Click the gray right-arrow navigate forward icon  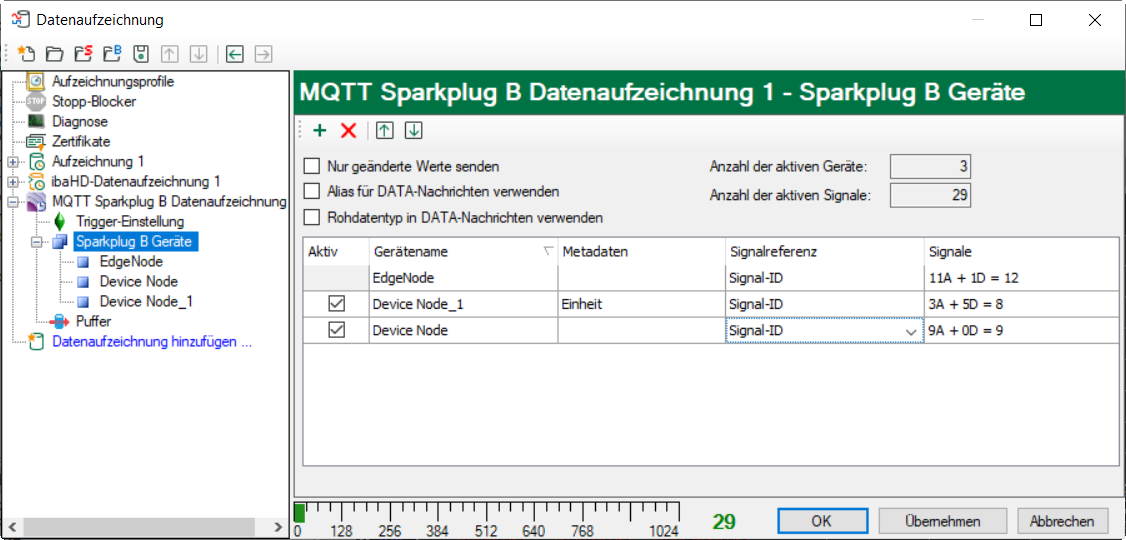264,53
